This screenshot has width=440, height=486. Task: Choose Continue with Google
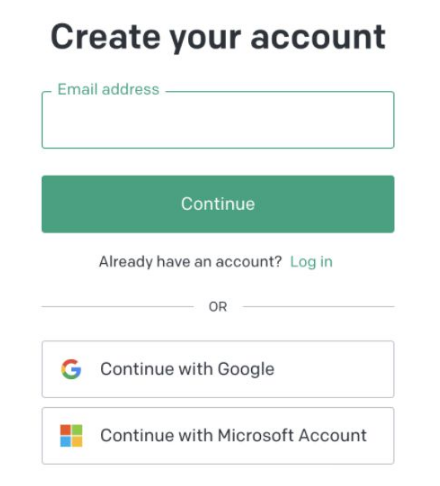tap(218, 369)
